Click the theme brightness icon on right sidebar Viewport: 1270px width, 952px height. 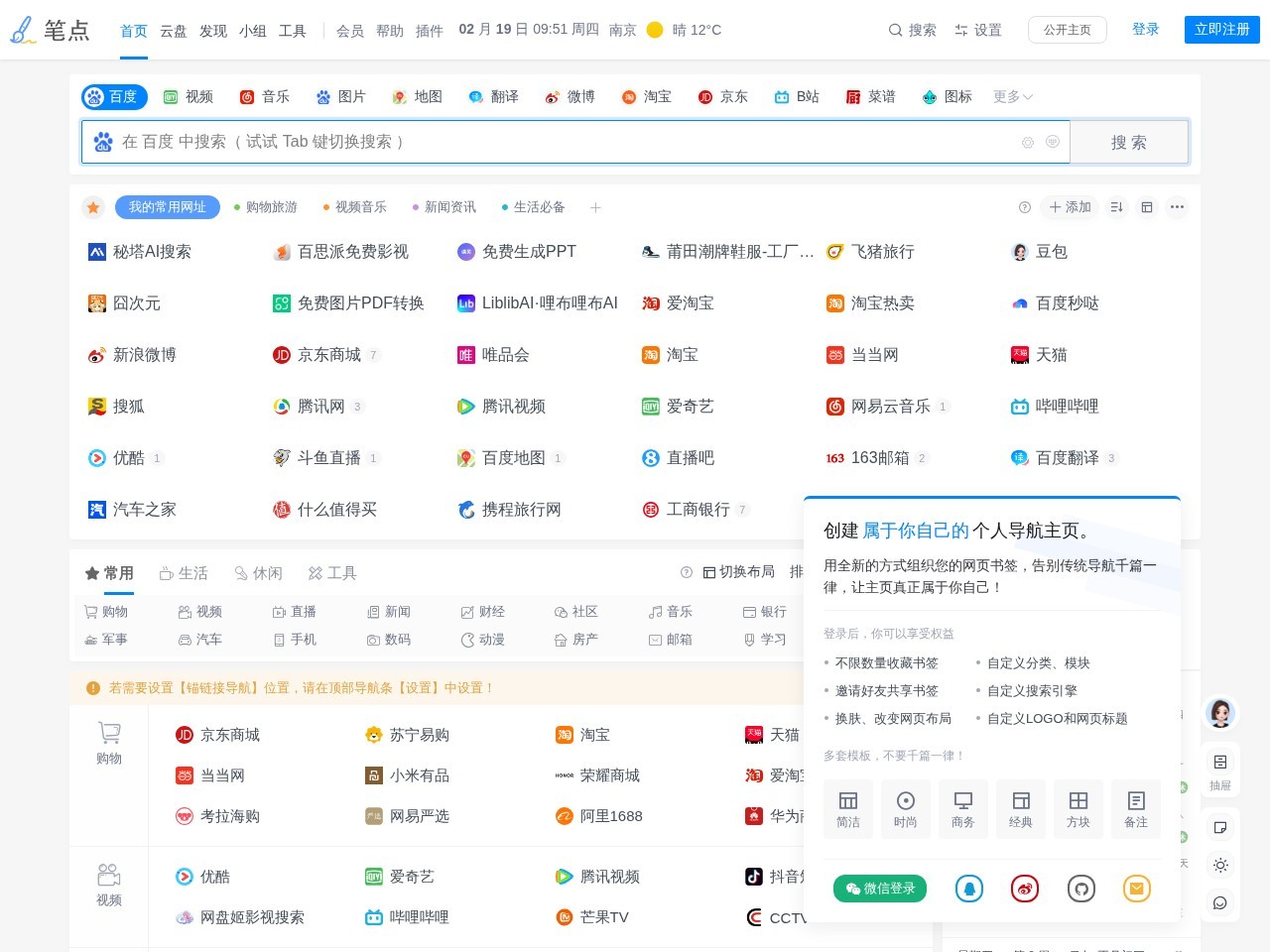(x=1220, y=865)
